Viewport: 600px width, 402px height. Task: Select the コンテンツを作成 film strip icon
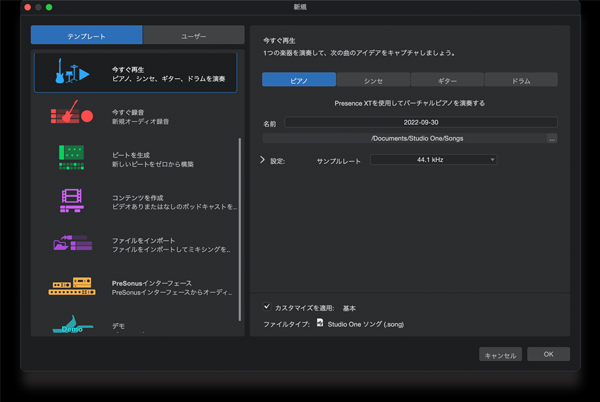72,200
